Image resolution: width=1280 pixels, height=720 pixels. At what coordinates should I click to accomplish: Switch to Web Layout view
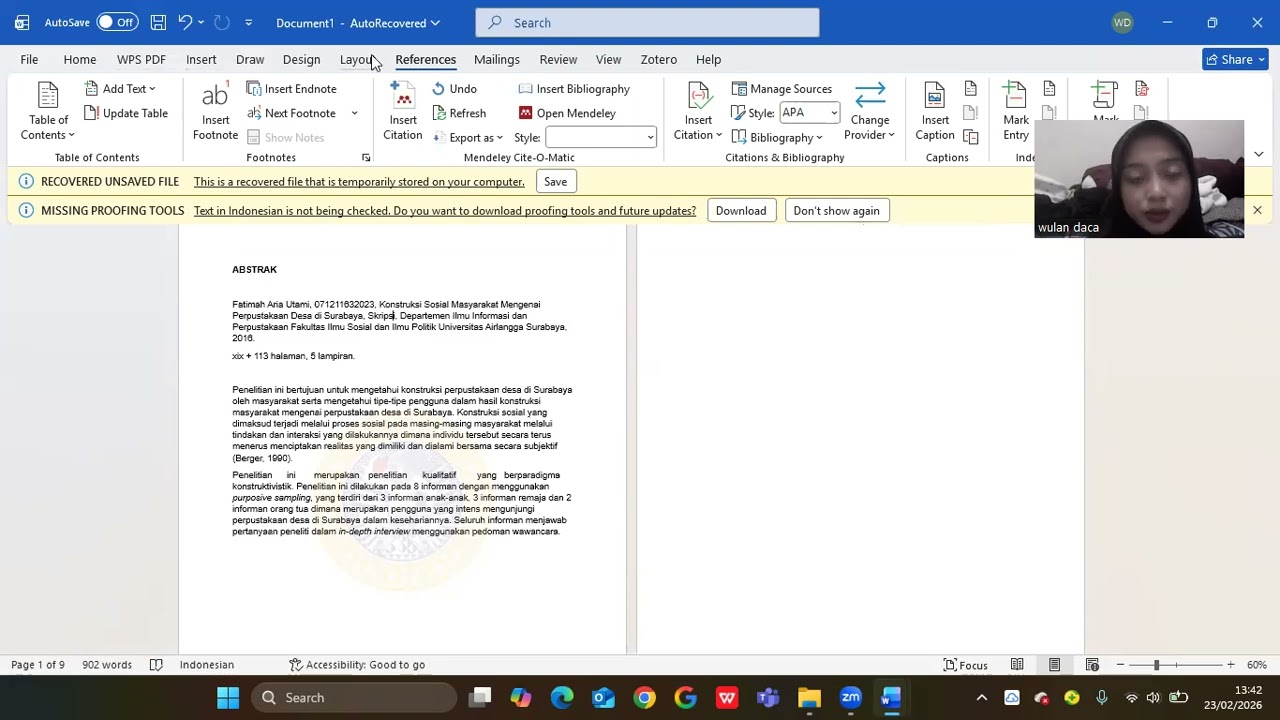[1092, 665]
